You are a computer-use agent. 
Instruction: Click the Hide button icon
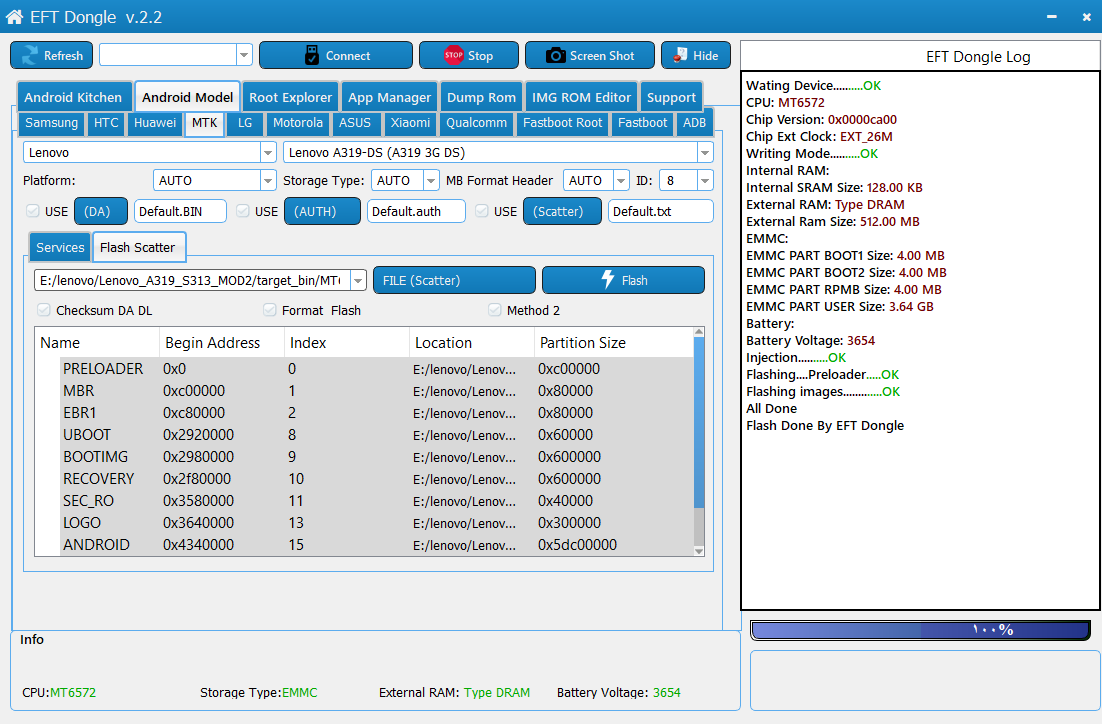(680, 56)
